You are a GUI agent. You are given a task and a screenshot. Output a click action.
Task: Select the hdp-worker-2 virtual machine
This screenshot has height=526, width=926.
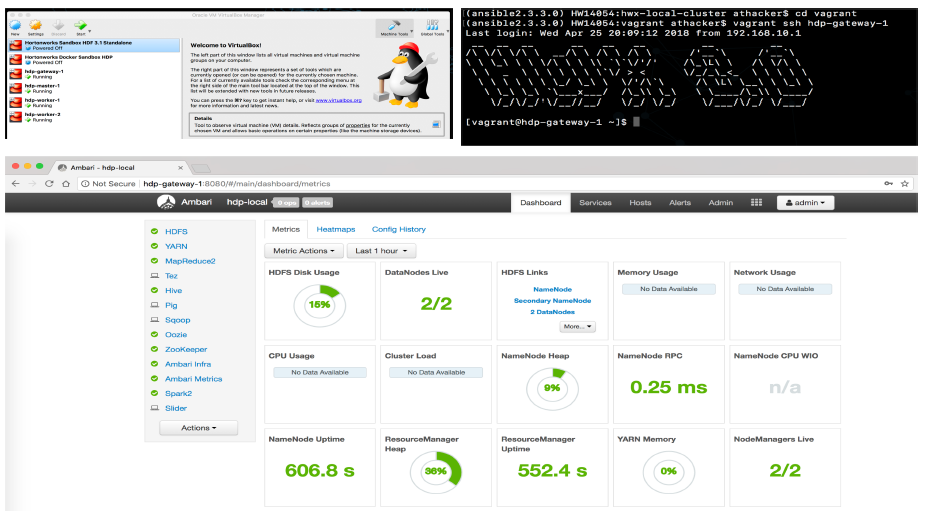coord(94,117)
